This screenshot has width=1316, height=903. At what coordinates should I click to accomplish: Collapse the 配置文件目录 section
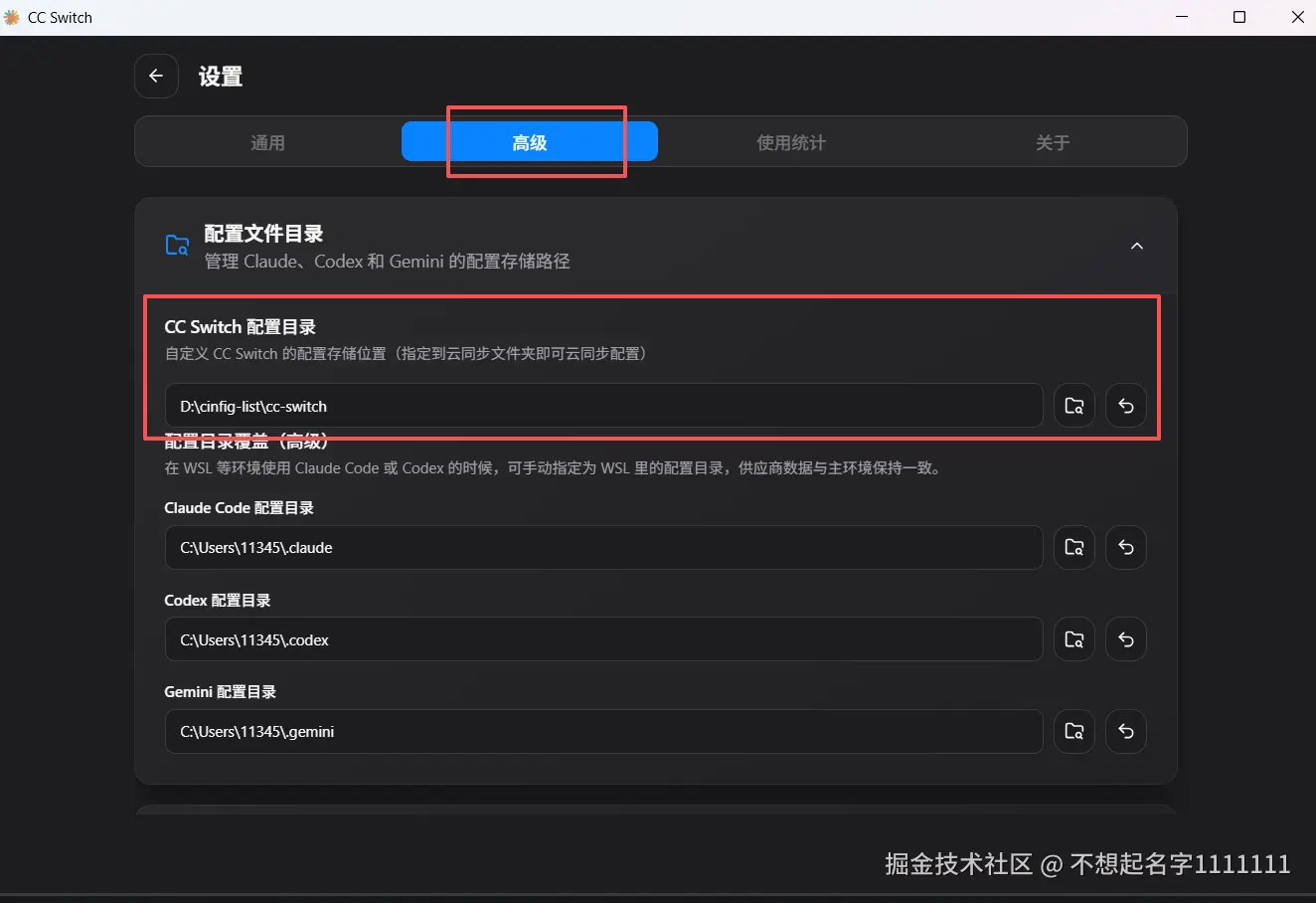pyautogui.click(x=1137, y=246)
